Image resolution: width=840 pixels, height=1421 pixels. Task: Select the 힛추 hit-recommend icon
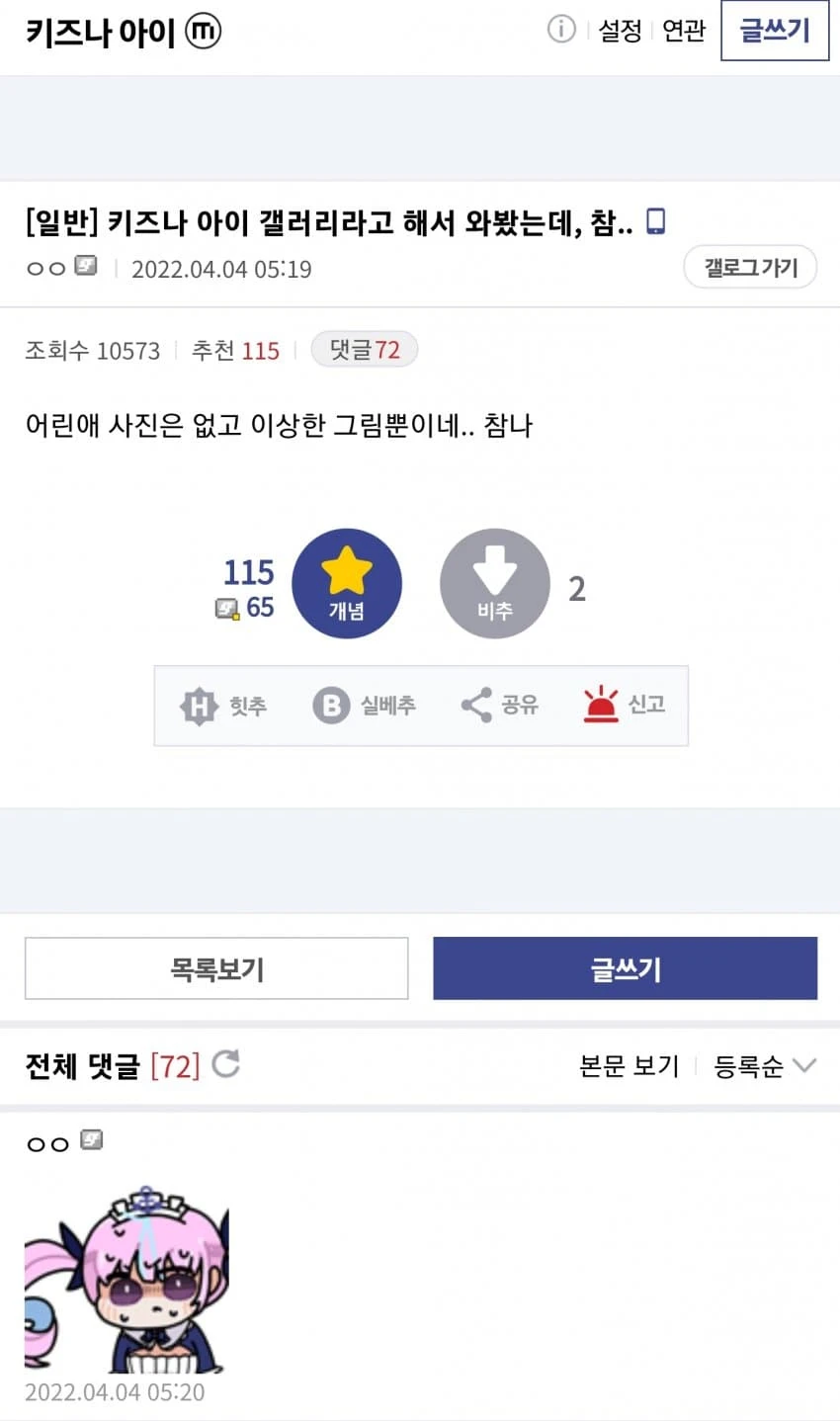(x=197, y=706)
